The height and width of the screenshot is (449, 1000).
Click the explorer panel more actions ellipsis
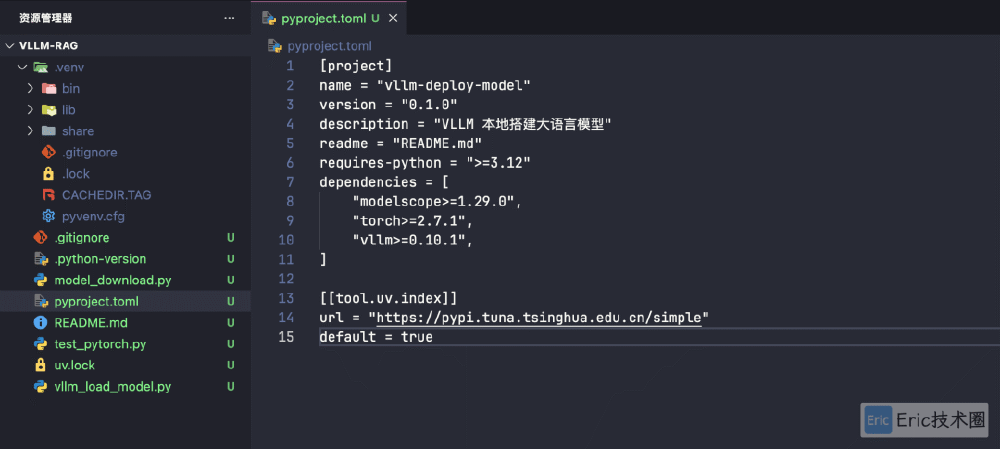[x=230, y=18]
